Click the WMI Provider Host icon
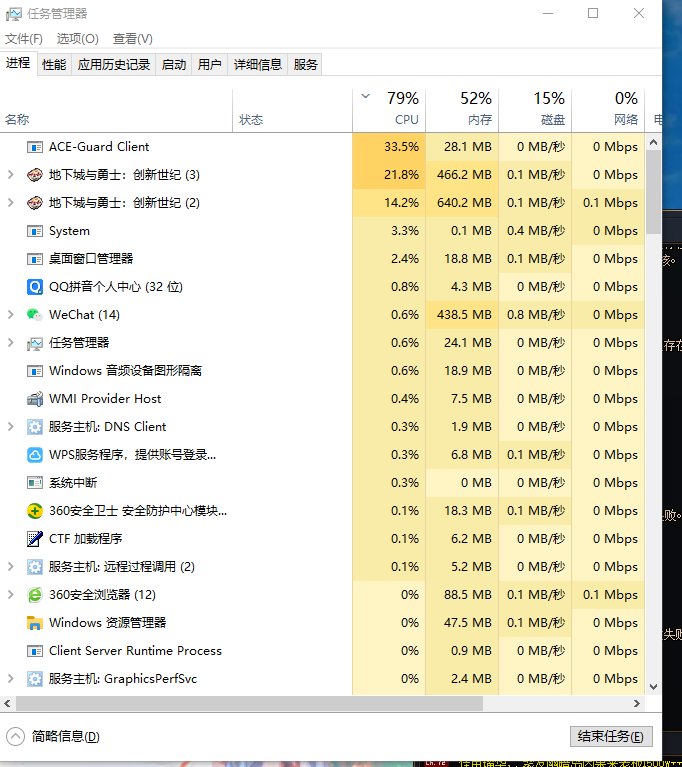 pos(35,399)
